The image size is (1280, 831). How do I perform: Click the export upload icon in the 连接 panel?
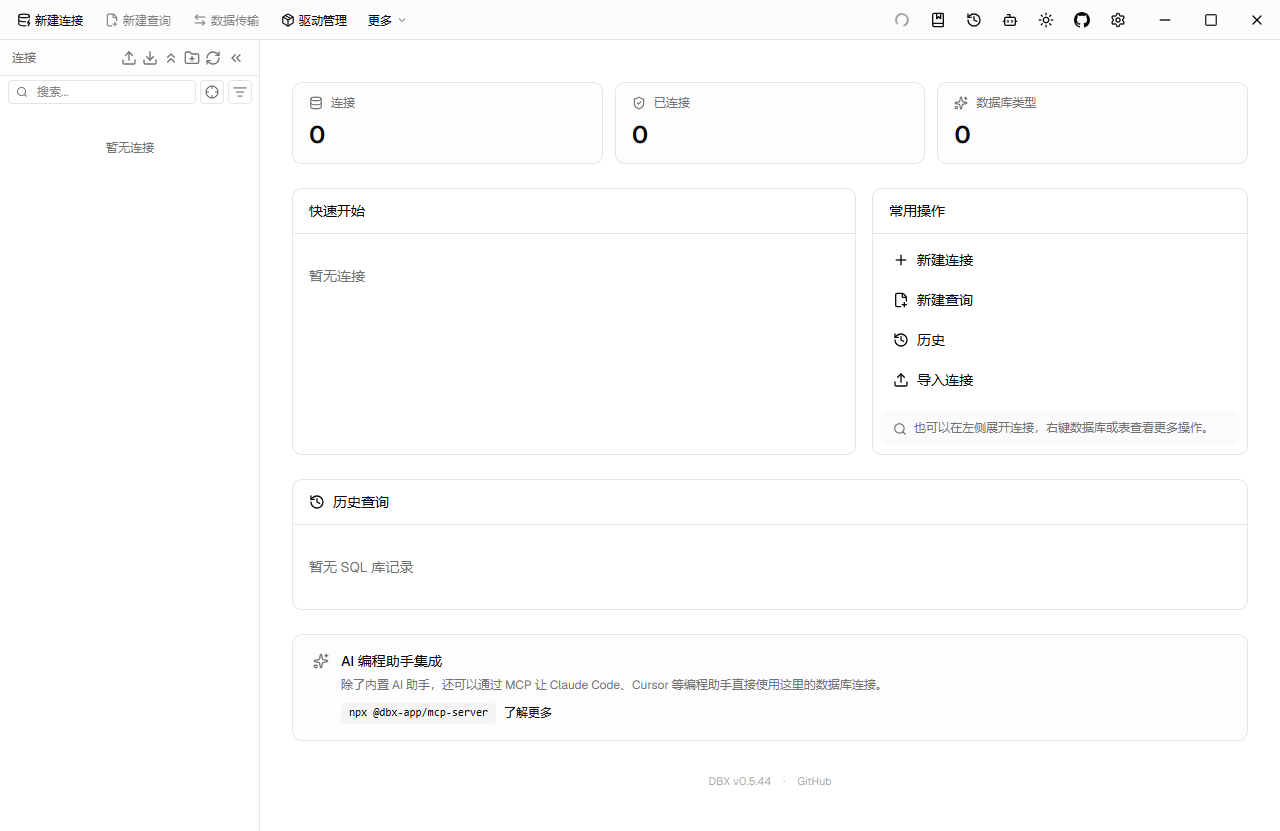coord(129,58)
